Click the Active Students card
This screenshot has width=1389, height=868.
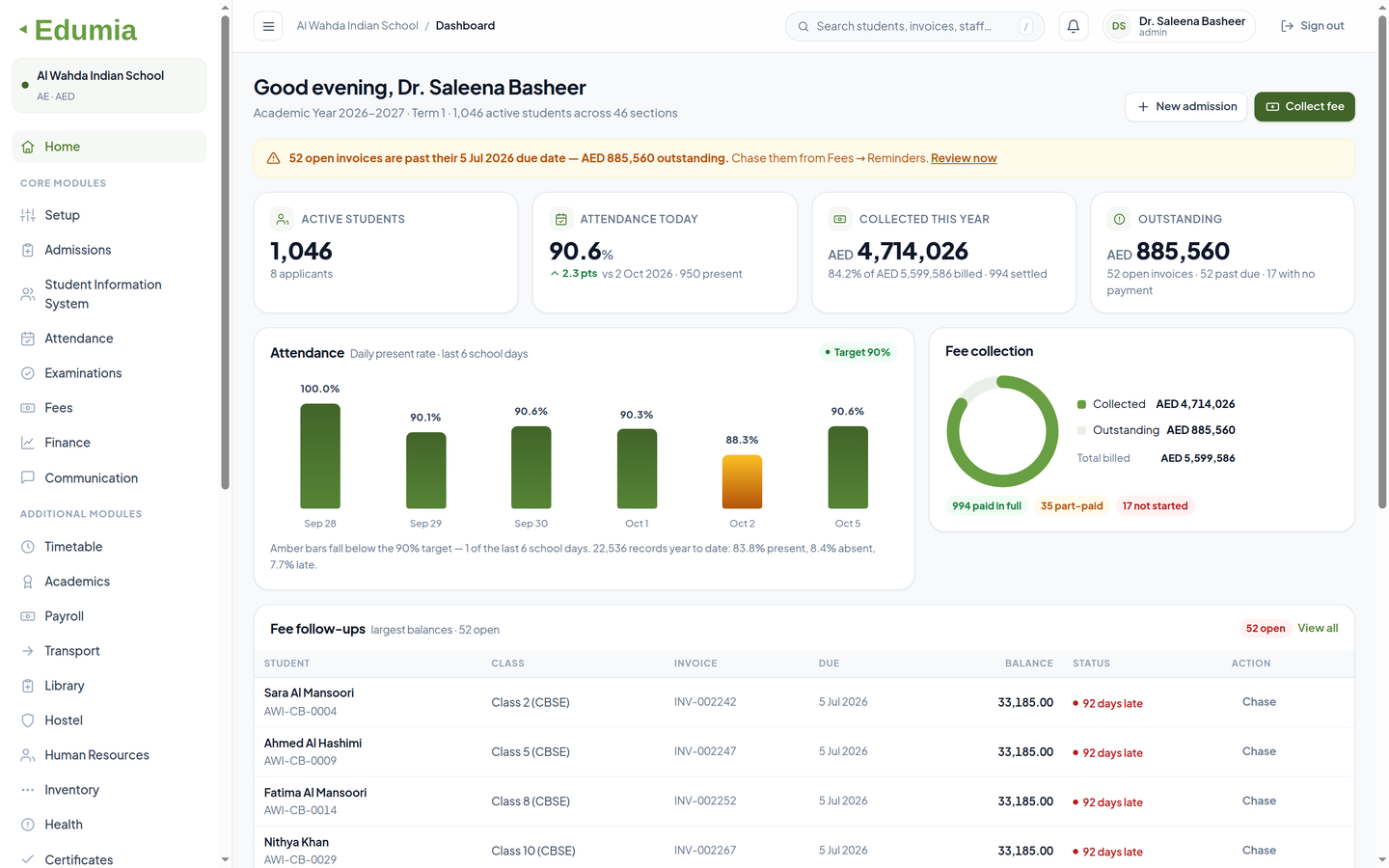pyautogui.click(x=386, y=253)
